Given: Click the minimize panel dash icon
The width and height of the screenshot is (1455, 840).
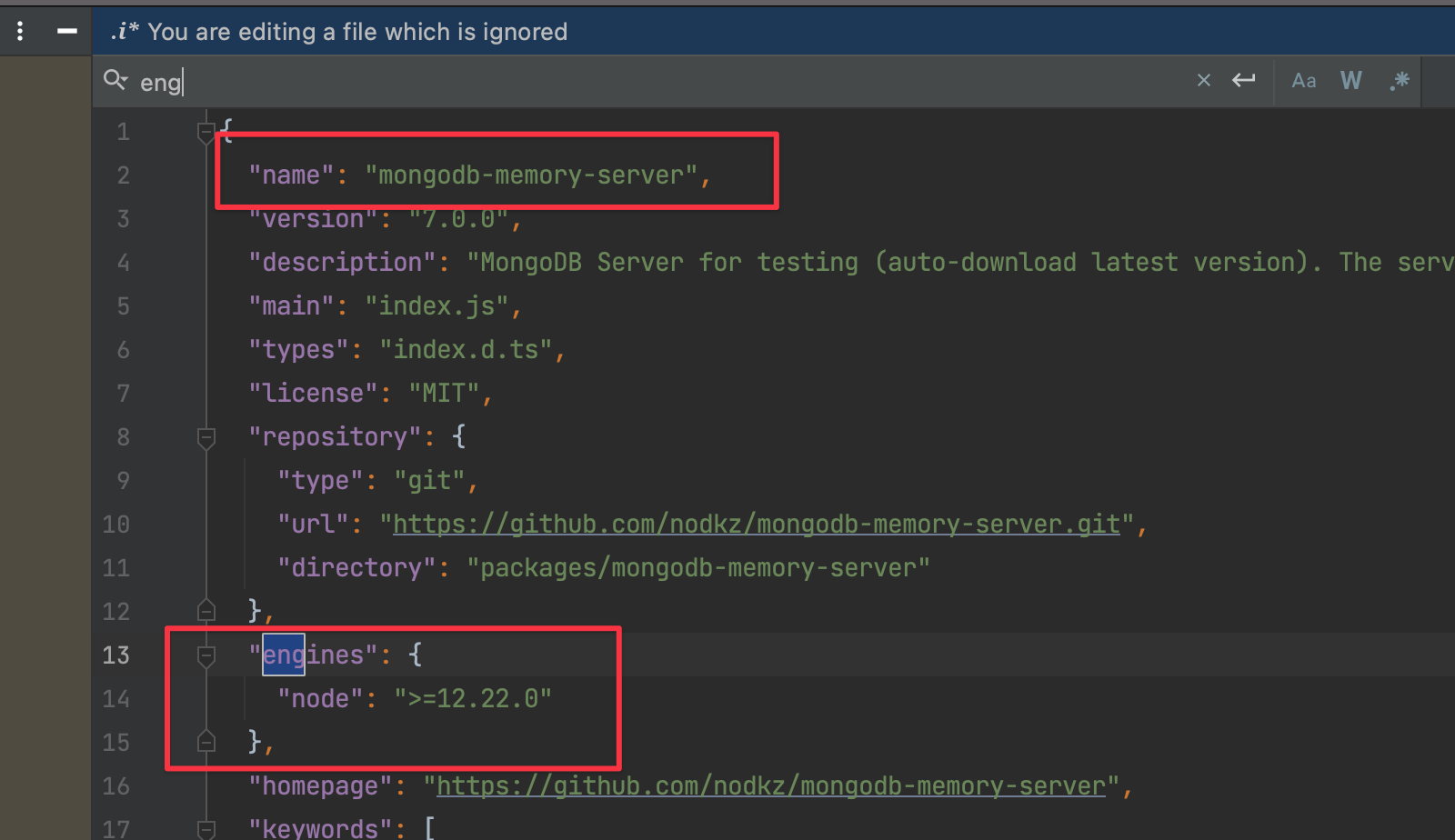Looking at the screenshot, I should [67, 32].
